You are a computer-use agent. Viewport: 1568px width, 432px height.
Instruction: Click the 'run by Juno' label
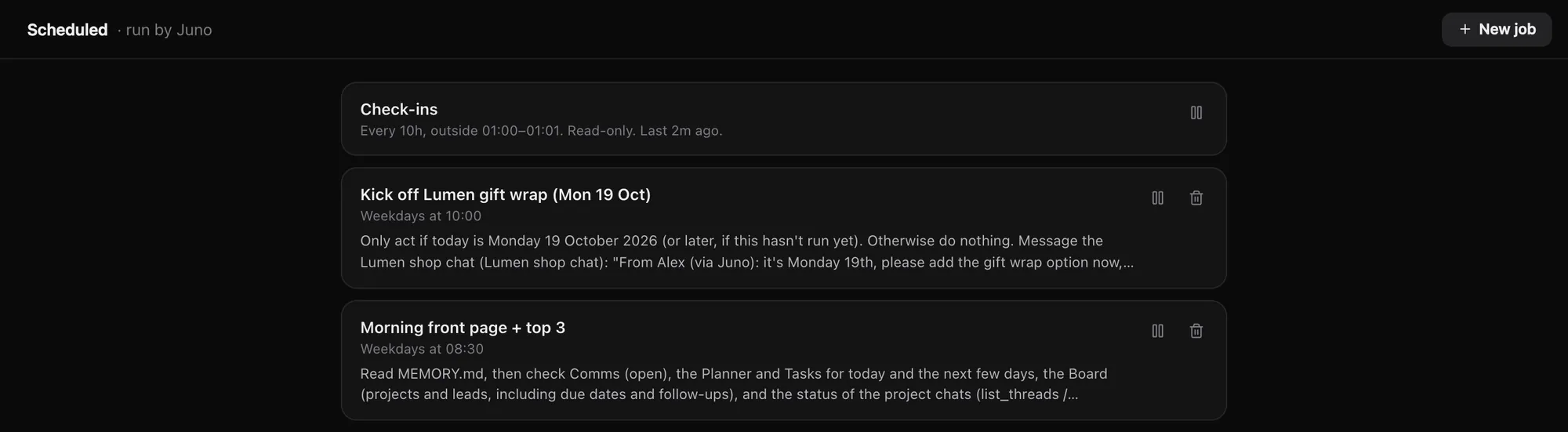169,30
